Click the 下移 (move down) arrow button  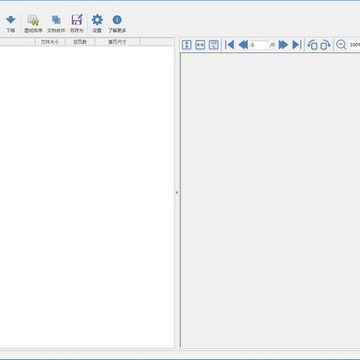pyautogui.click(x=10, y=23)
